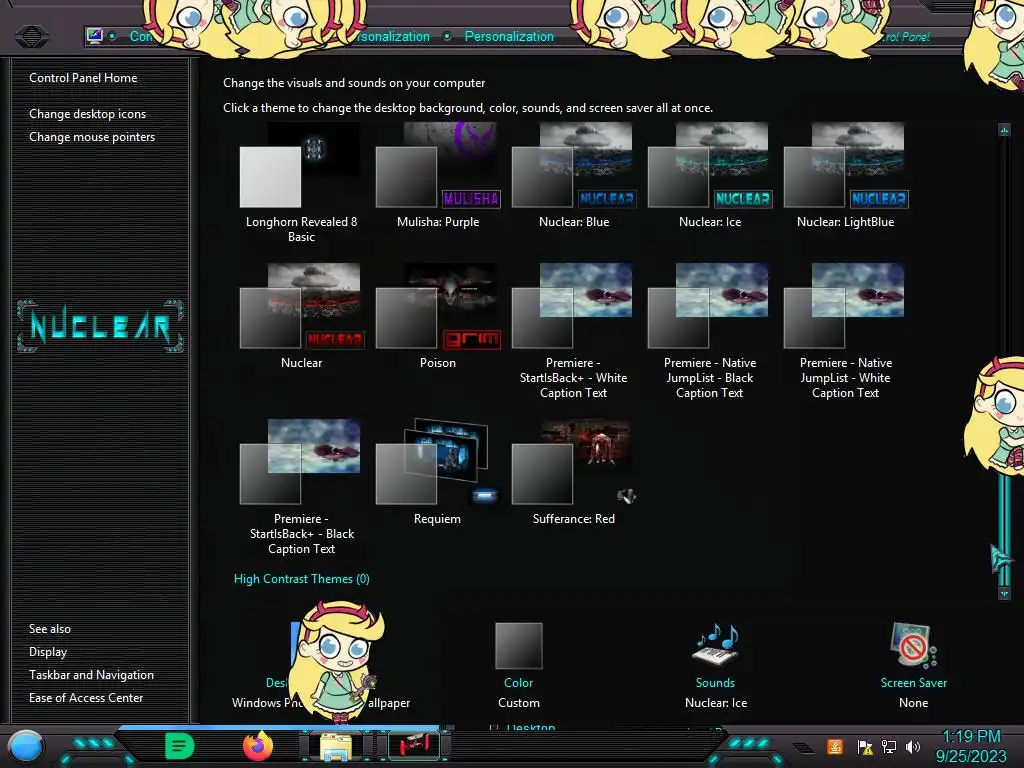Viewport: 1024px width, 768px height.
Task: Apply the Poison theme
Action: (438, 317)
